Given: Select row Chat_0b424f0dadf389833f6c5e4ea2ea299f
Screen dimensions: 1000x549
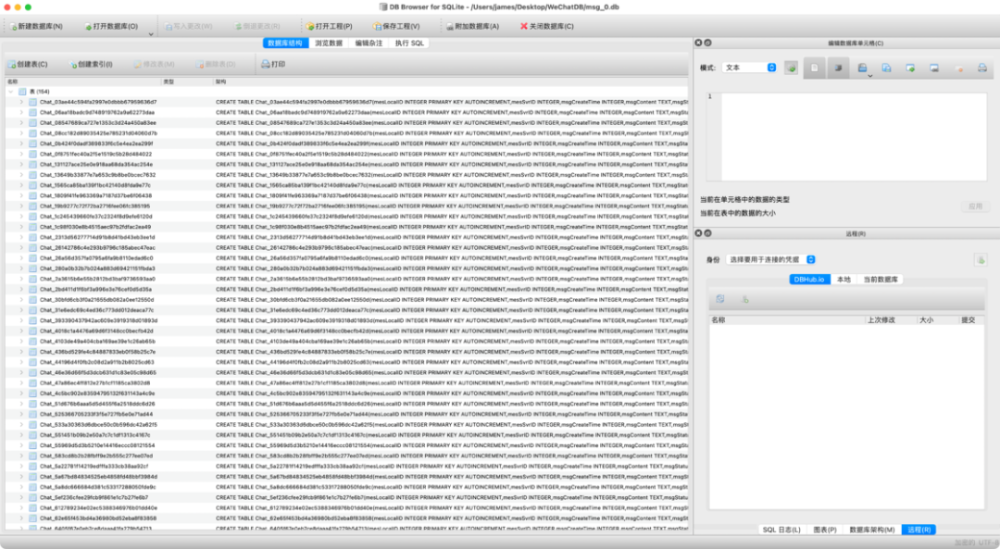Looking at the screenshot, I should tap(346, 143).
